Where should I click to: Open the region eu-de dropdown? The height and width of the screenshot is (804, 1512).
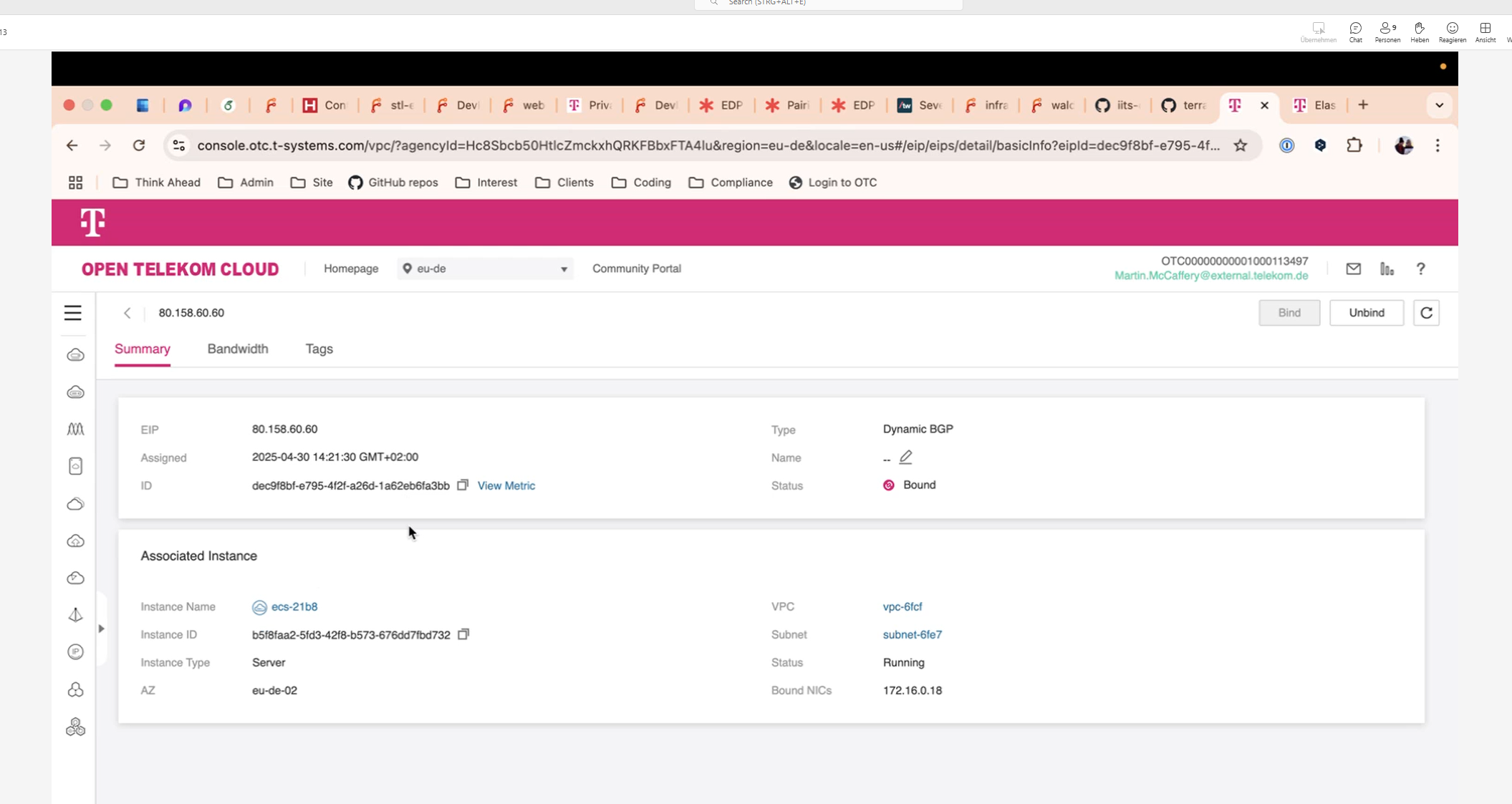485,268
